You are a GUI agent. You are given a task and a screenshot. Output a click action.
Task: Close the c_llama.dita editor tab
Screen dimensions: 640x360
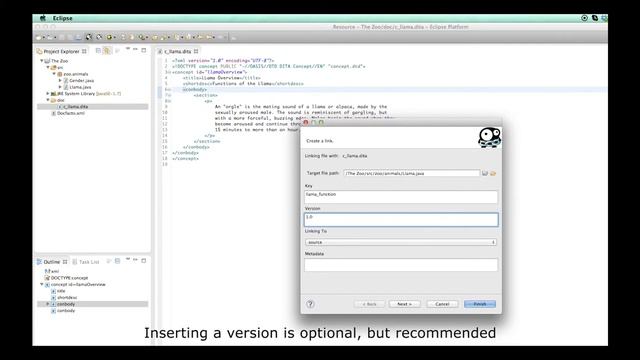(x=196, y=51)
